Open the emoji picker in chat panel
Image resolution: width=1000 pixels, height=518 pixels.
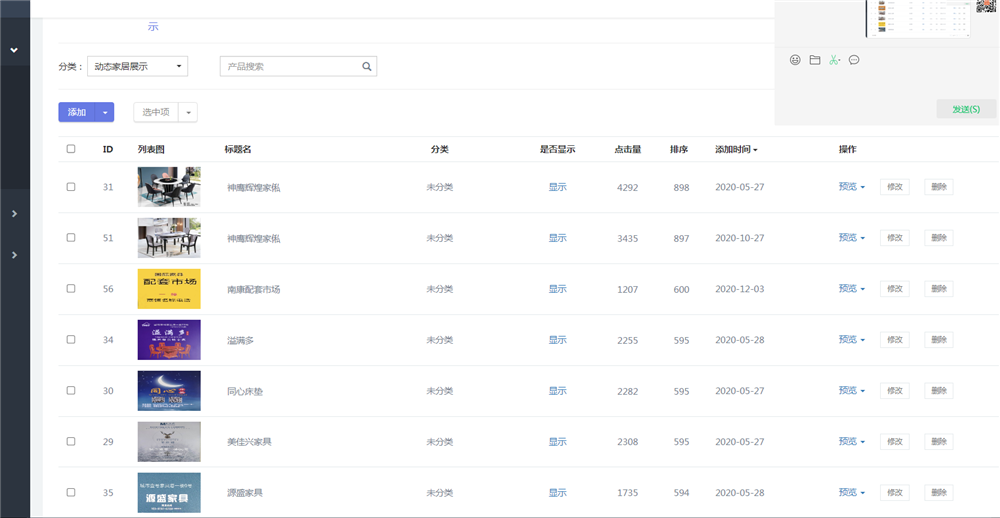[795, 60]
